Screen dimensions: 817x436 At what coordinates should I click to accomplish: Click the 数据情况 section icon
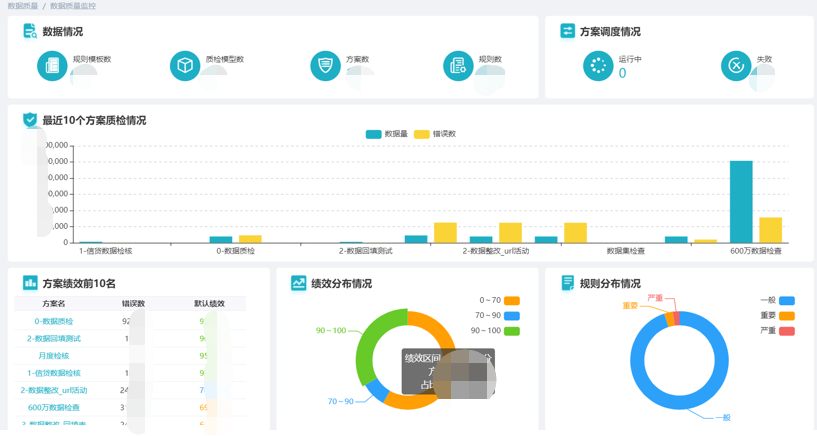(30, 31)
